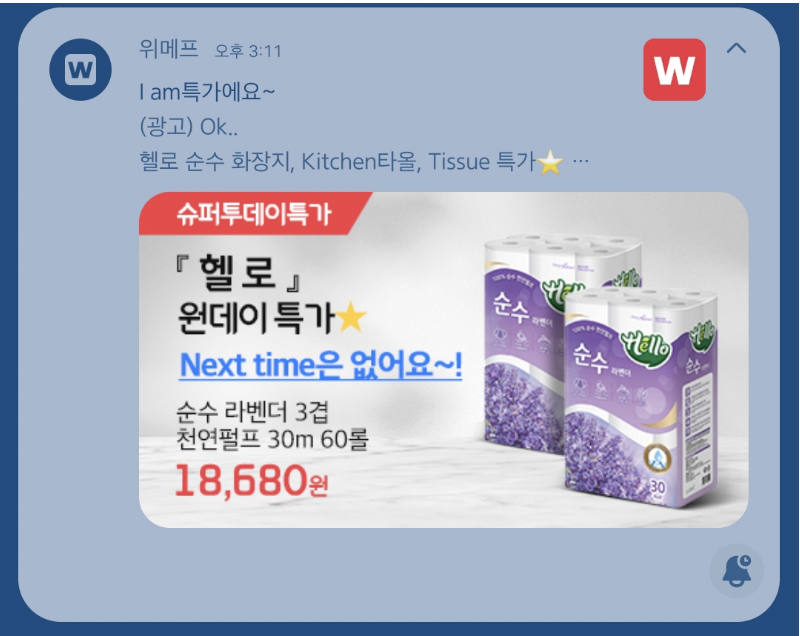The height and width of the screenshot is (636, 800).
Task: Click the yellow star beside 원데이 특가
Action: [x=351, y=317]
